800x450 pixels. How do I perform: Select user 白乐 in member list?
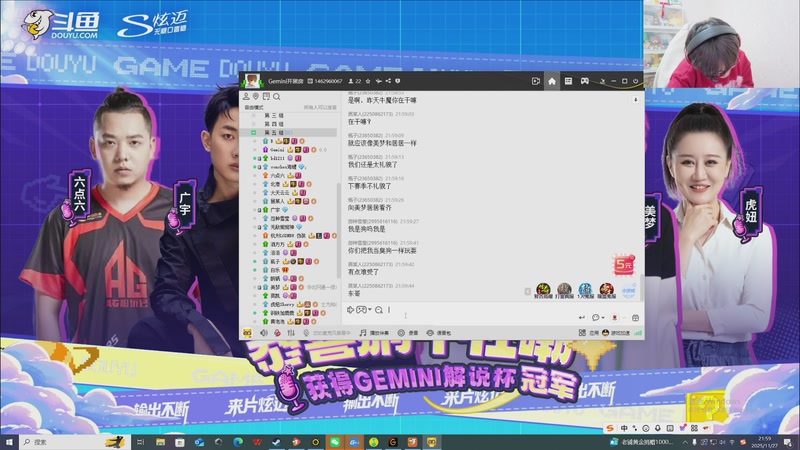click(x=275, y=270)
